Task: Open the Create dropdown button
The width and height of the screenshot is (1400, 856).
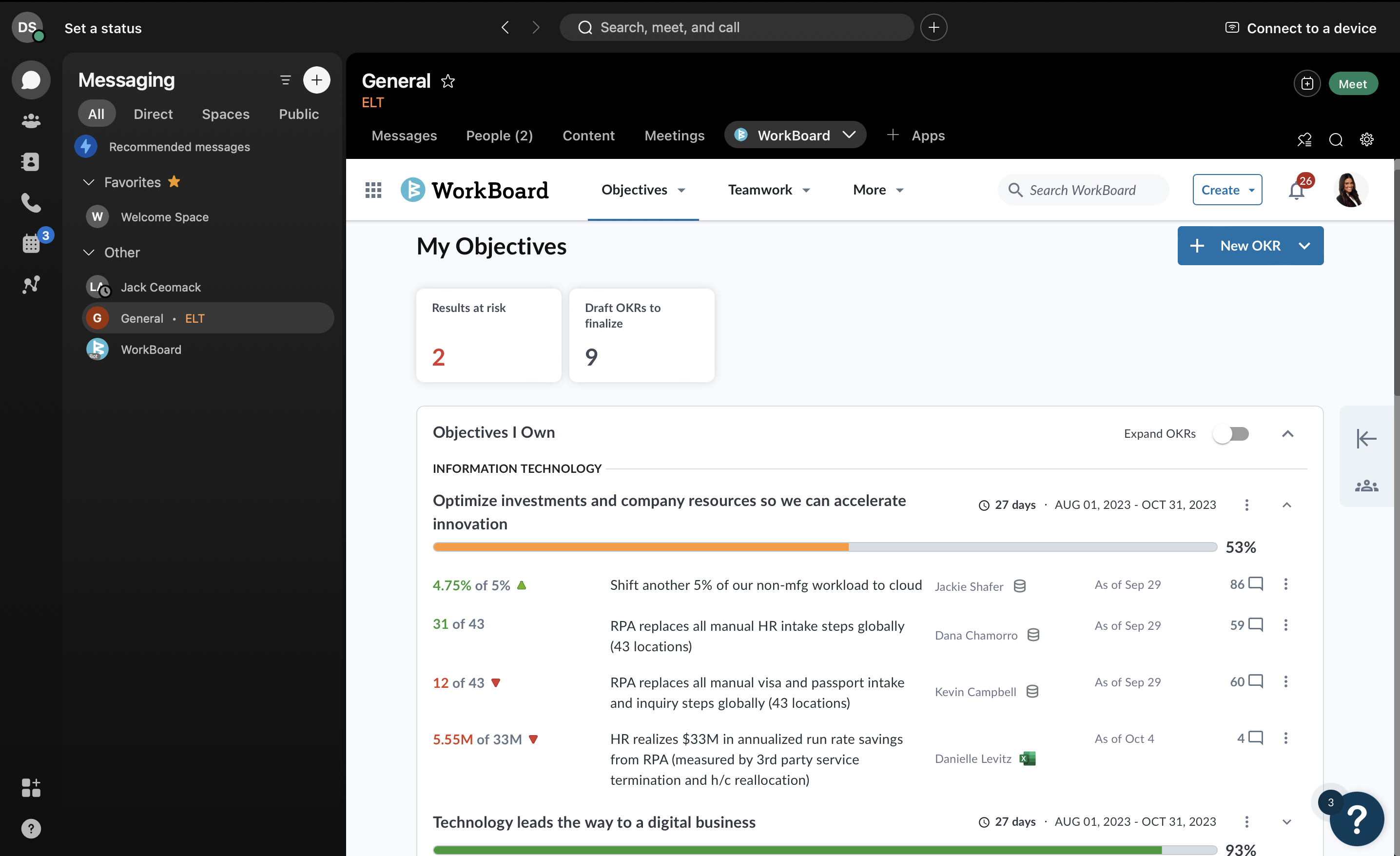Action: [1227, 190]
